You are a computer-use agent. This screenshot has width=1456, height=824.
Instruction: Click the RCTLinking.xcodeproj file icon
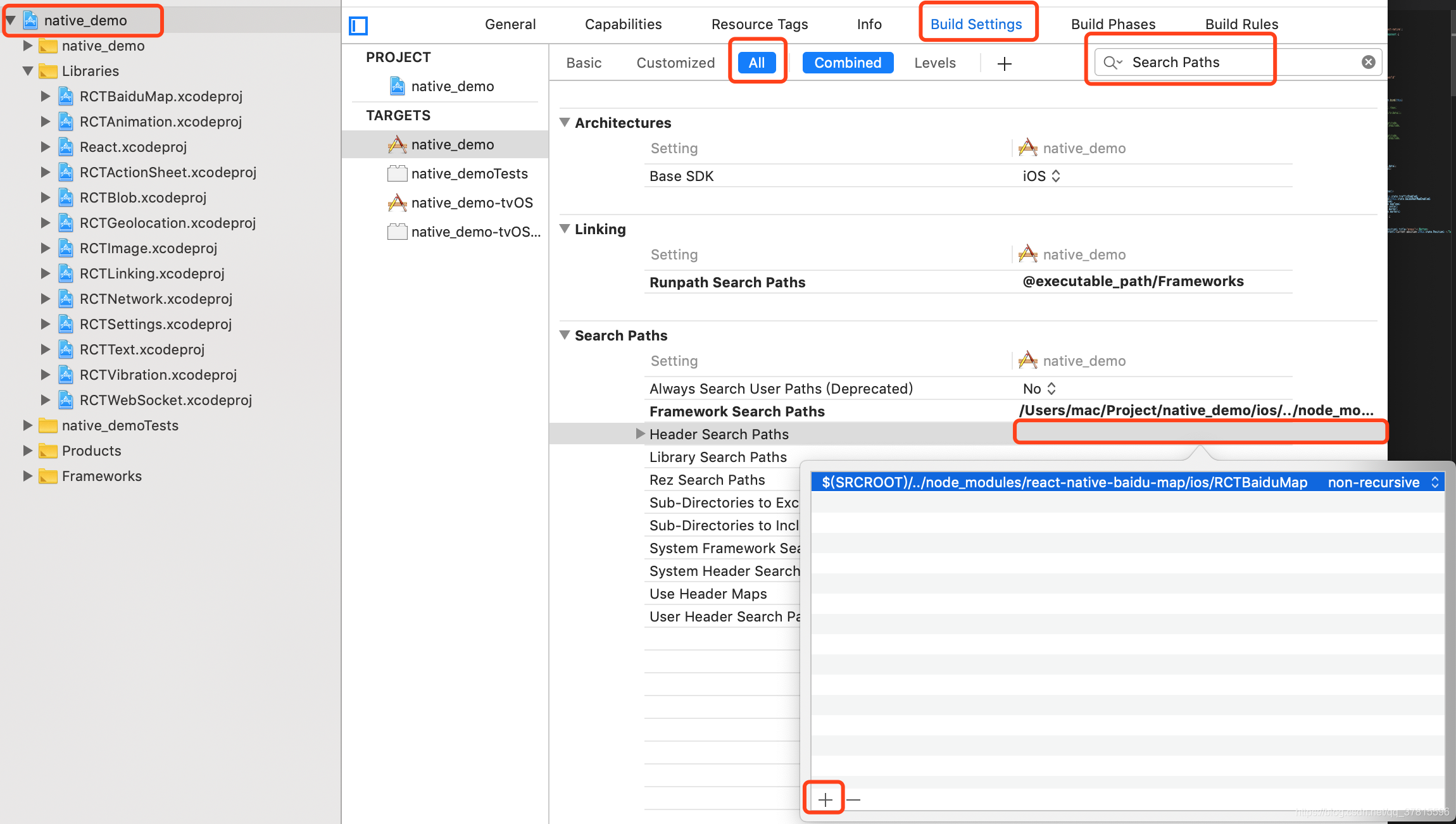pos(66,273)
